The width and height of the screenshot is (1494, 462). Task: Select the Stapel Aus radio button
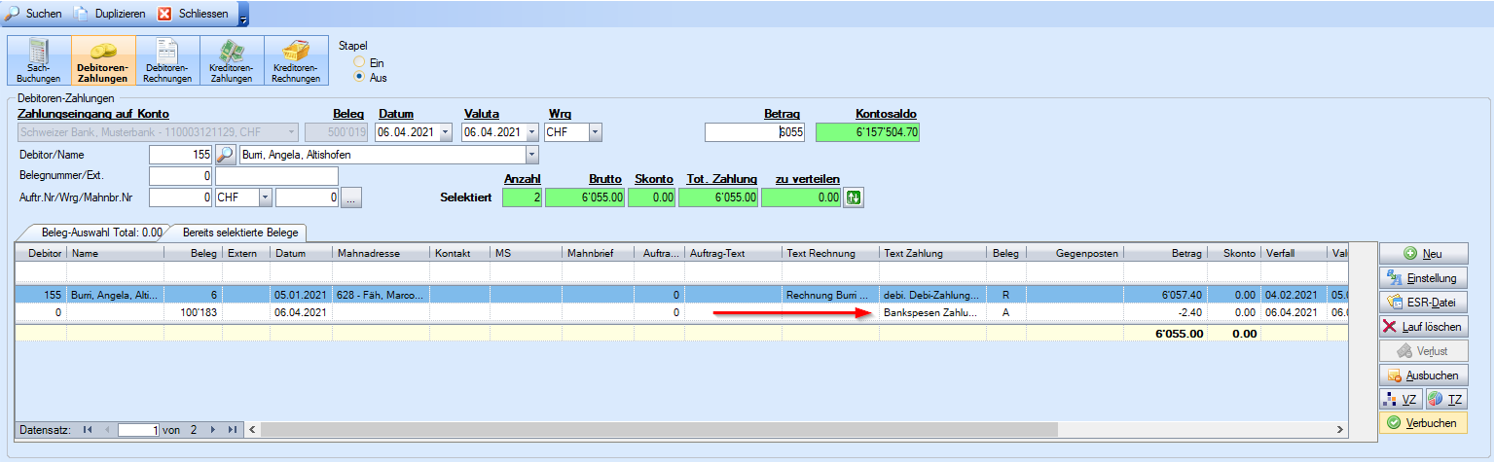pos(359,77)
